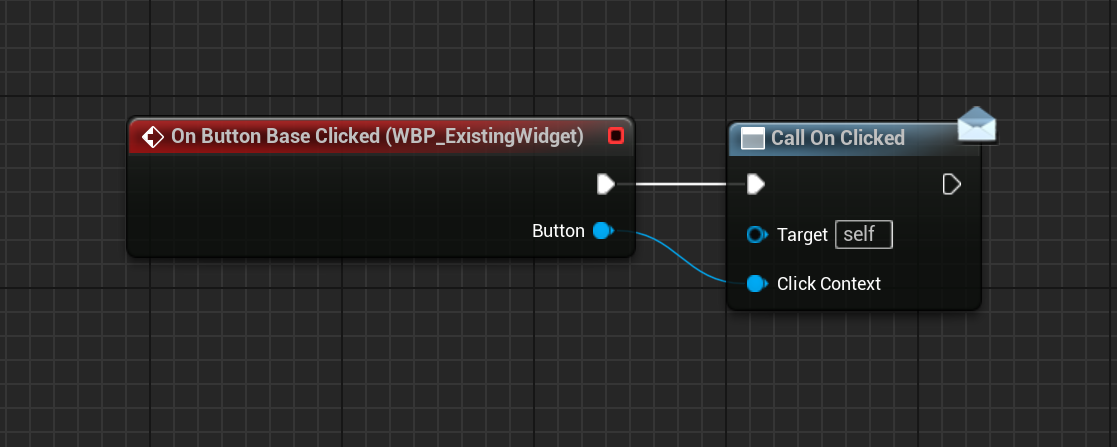Viewport: 1117px width, 447px height.
Task: Click the Target input pin circle
Action: [757, 235]
